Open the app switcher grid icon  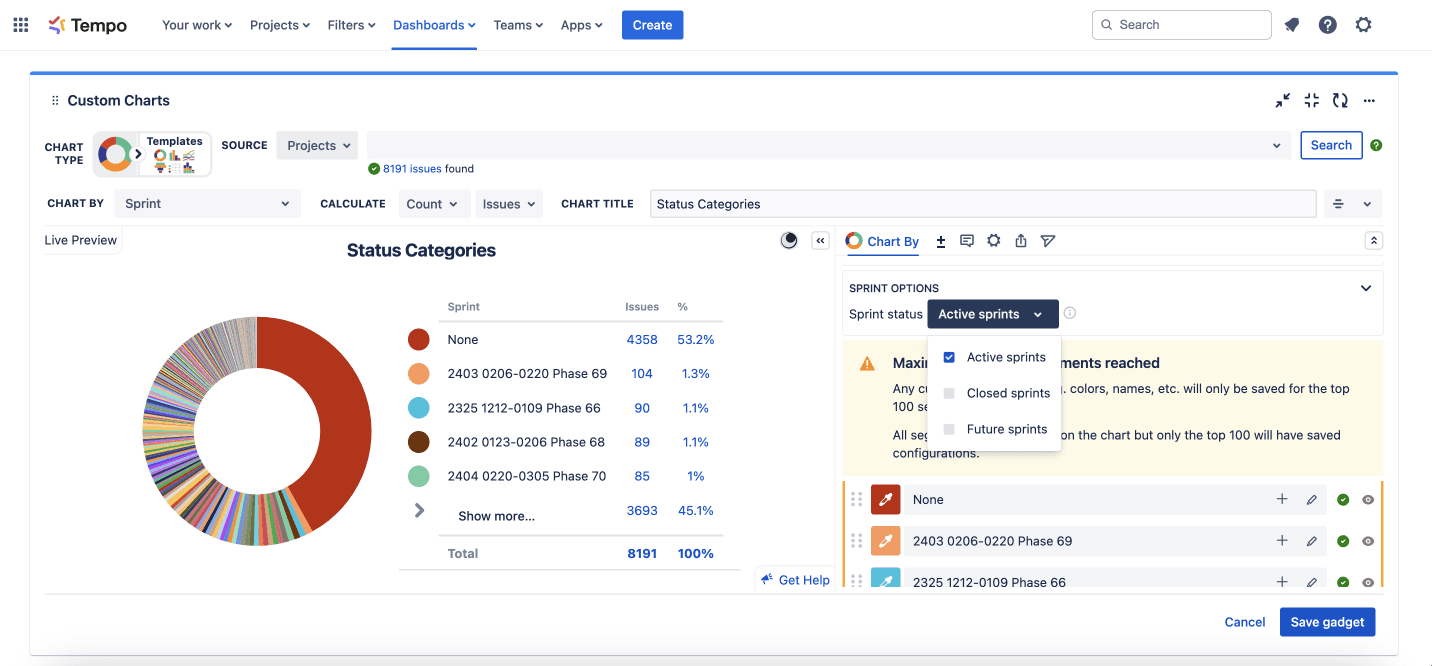click(20, 25)
